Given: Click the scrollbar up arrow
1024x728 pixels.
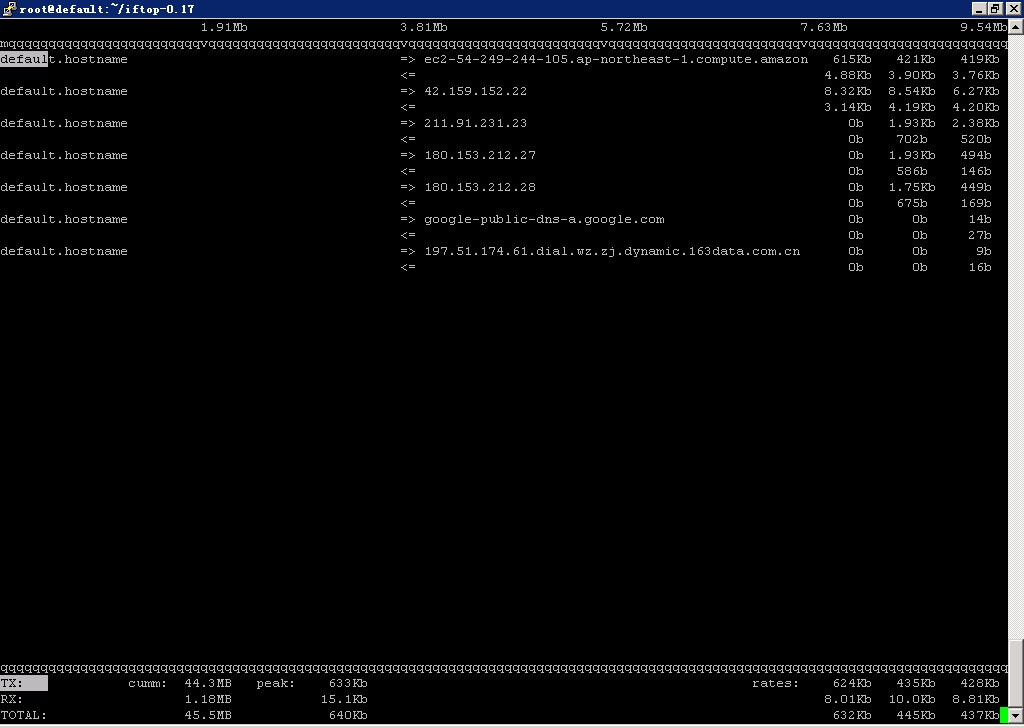Looking at the screenshot, I should pyautogui.click(x=1015, y=26).
